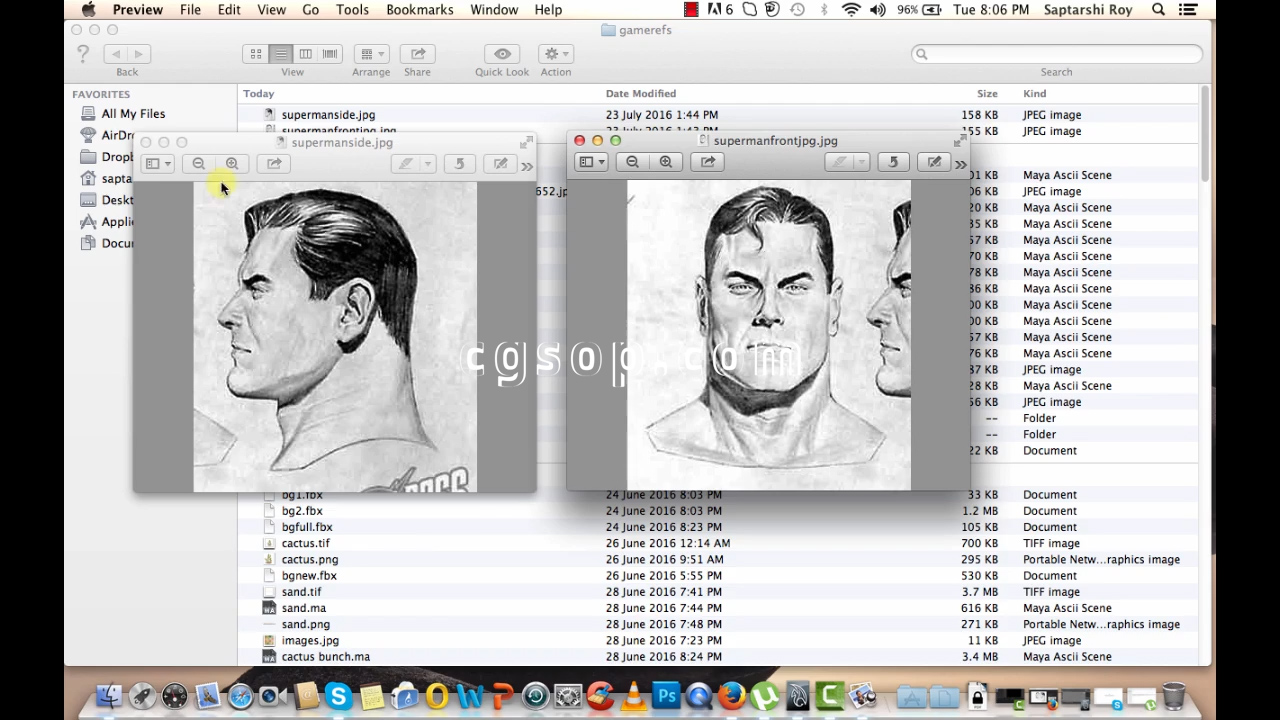The width and height of the screenshot is (1280, 720).
Task: Select All My Files in Finder sidebar
Action: tap(133, 114)
